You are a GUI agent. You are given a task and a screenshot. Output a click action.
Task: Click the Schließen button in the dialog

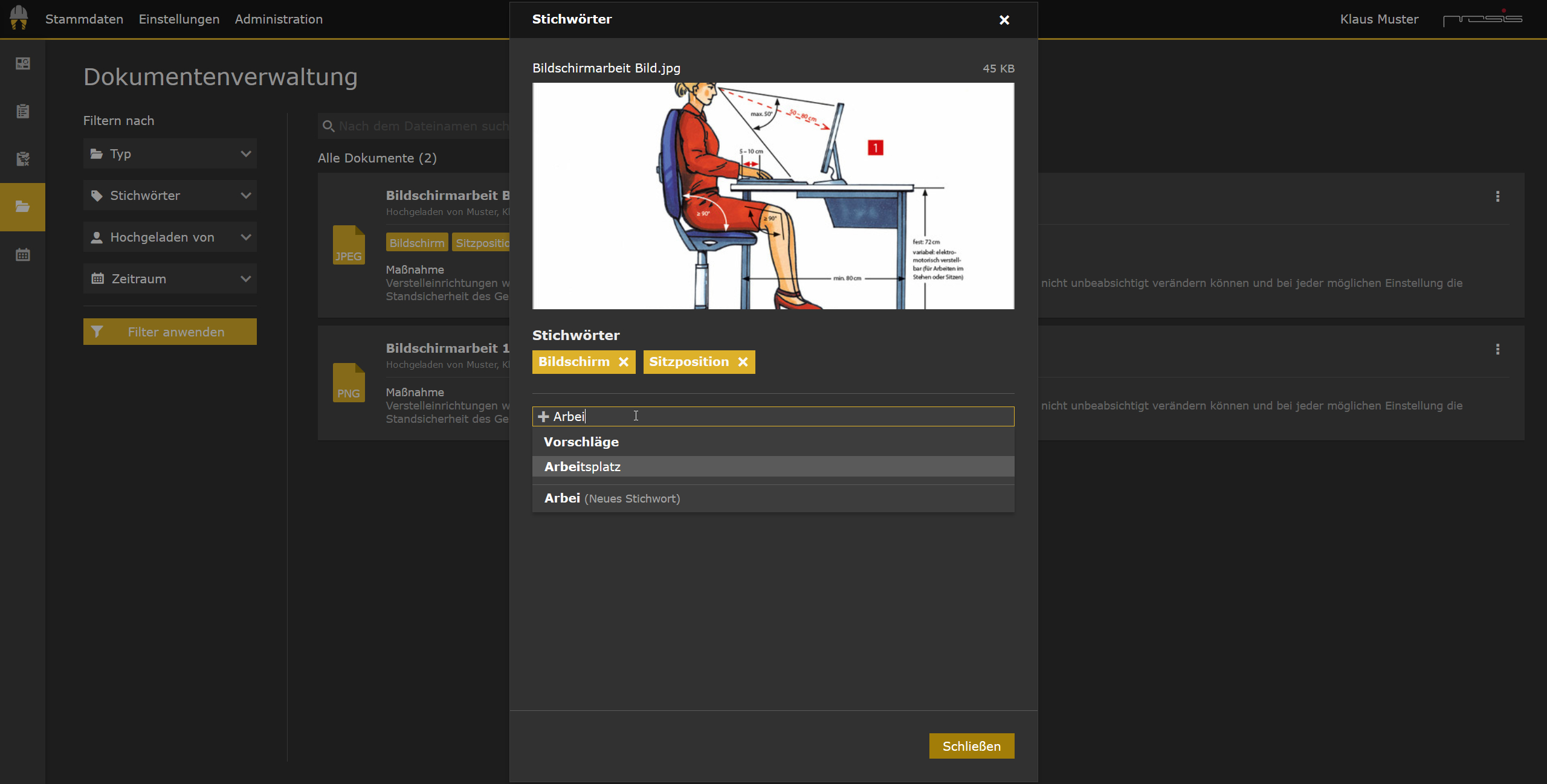(971, 746)
